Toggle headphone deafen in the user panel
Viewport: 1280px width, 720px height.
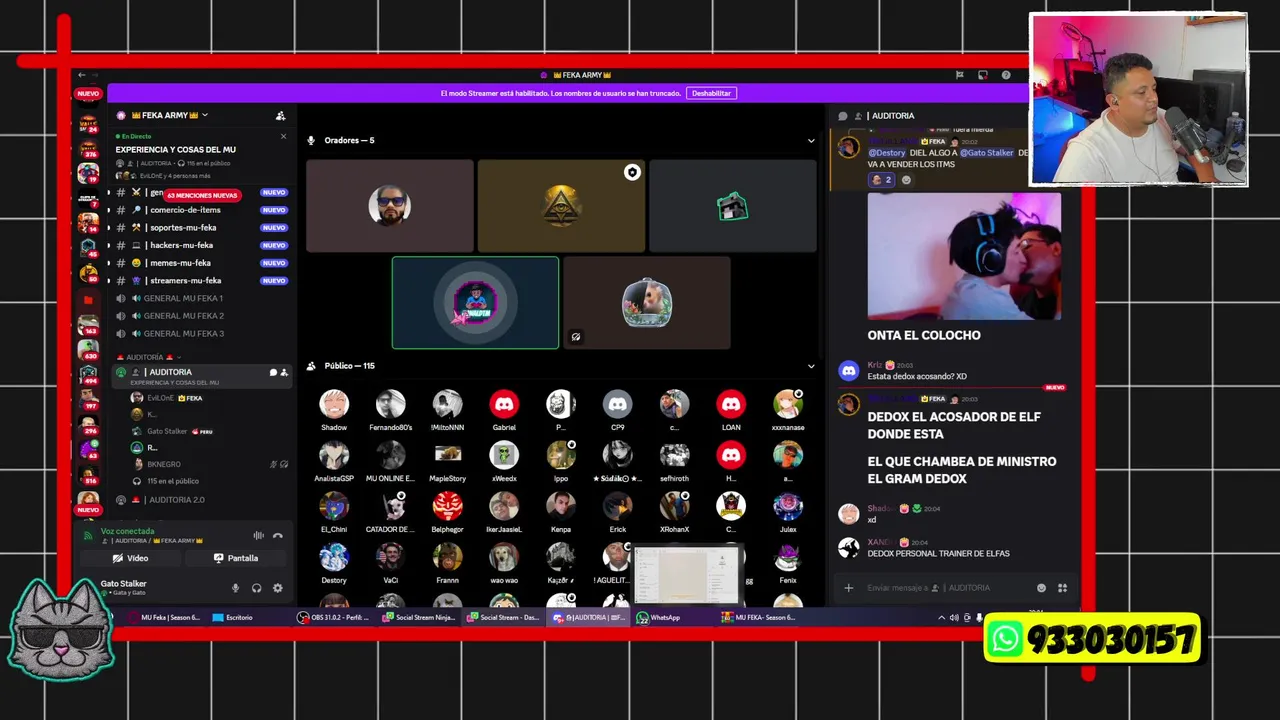point(257,588)
